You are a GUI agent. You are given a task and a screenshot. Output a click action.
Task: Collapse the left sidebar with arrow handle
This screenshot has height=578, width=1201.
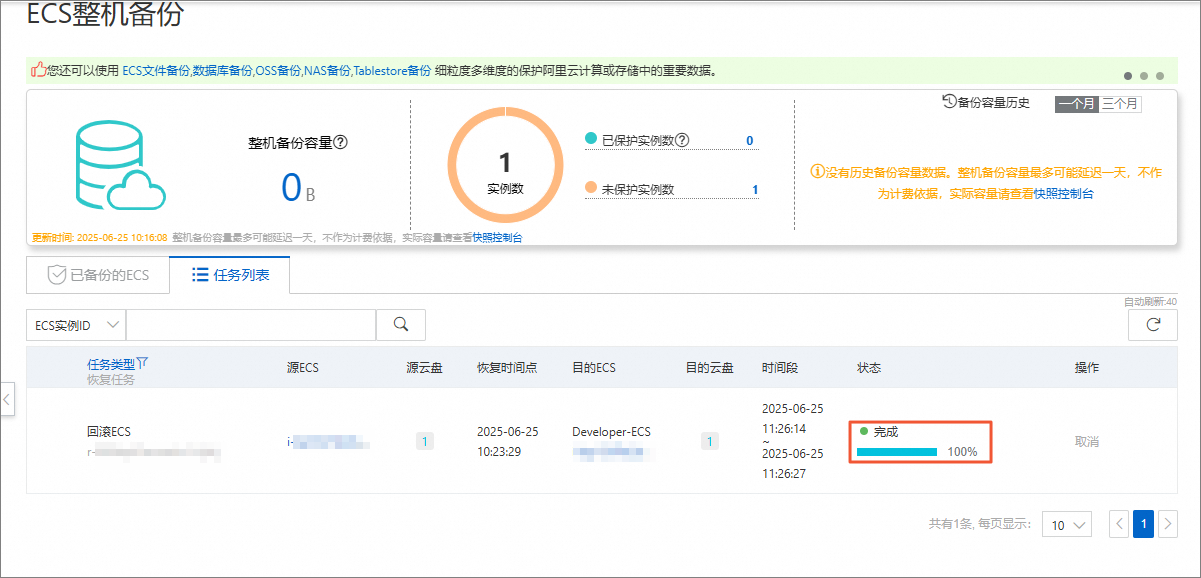pos(7,399)
